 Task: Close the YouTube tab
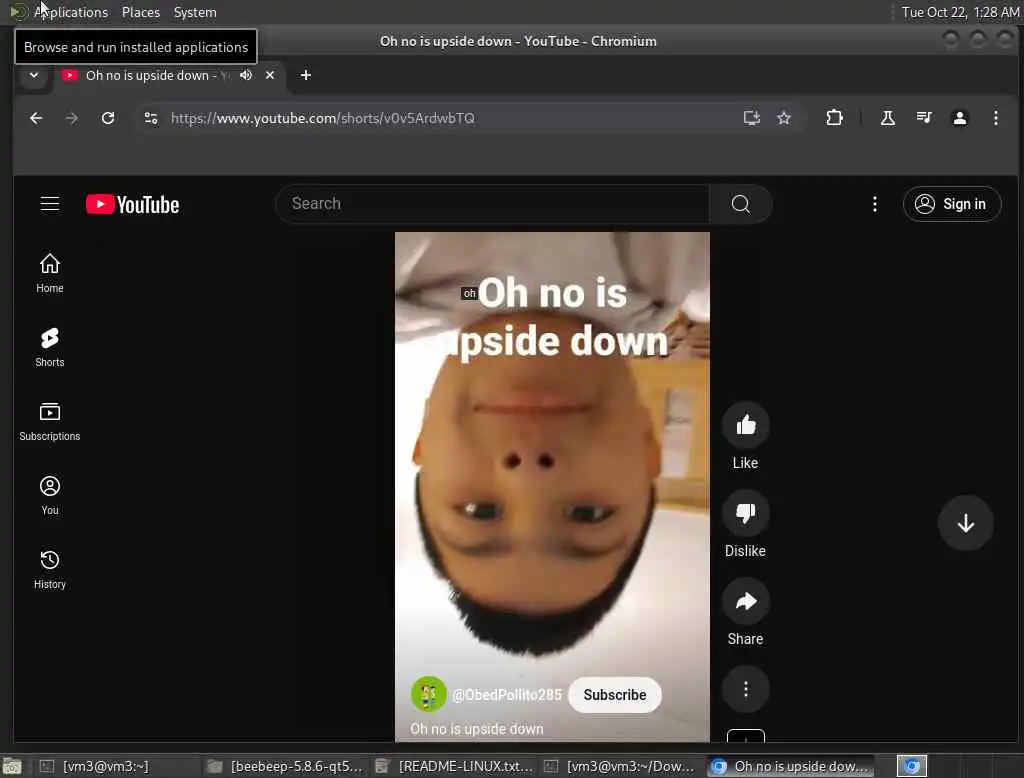(270, 75)
